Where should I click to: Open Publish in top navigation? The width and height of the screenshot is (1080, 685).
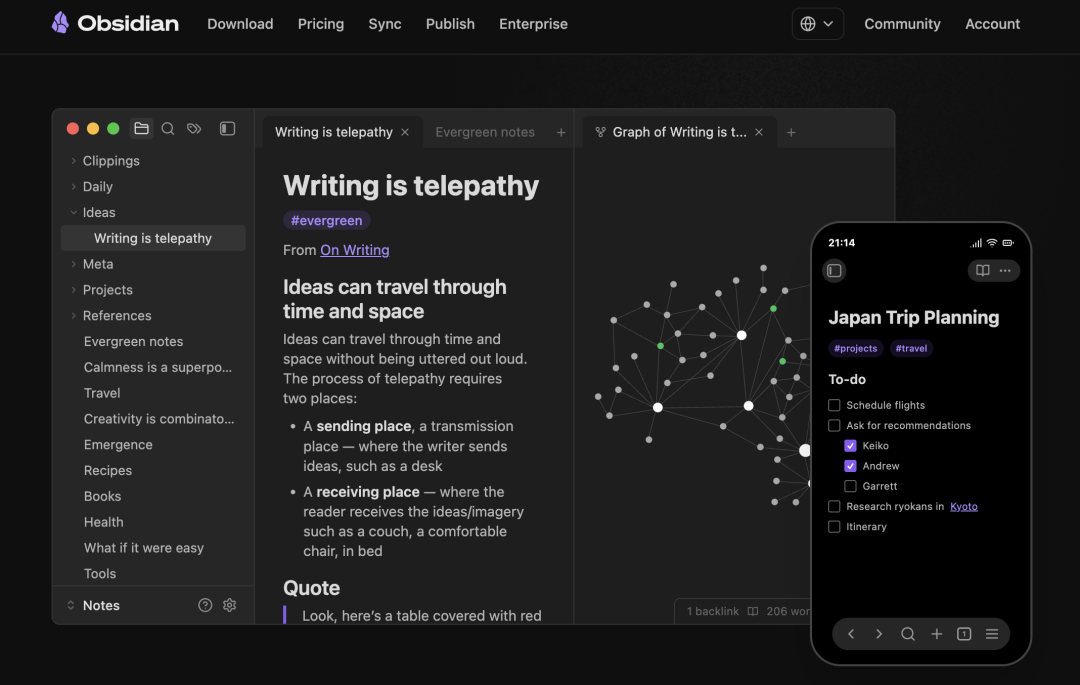(450, 24)
